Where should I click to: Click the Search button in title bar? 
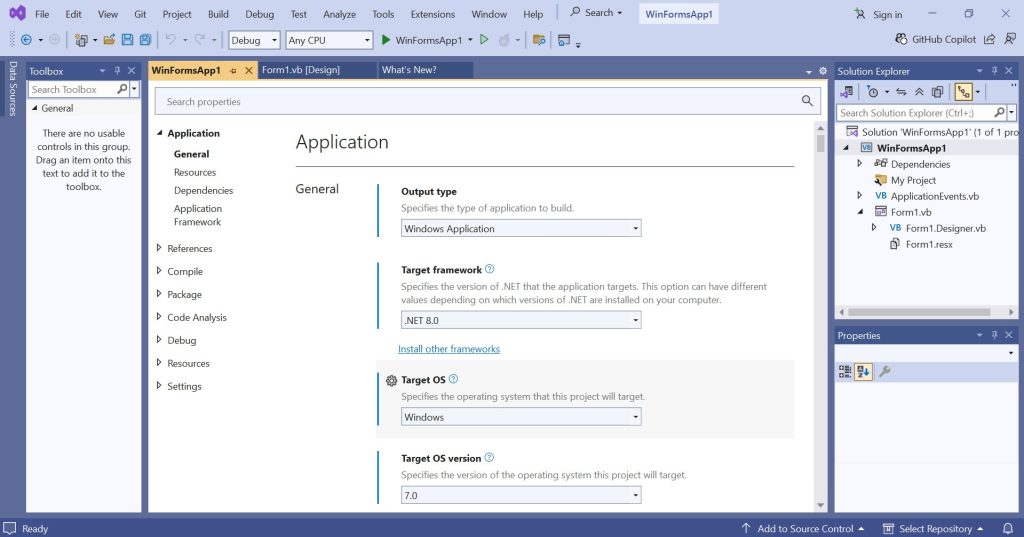coord(595,12)
